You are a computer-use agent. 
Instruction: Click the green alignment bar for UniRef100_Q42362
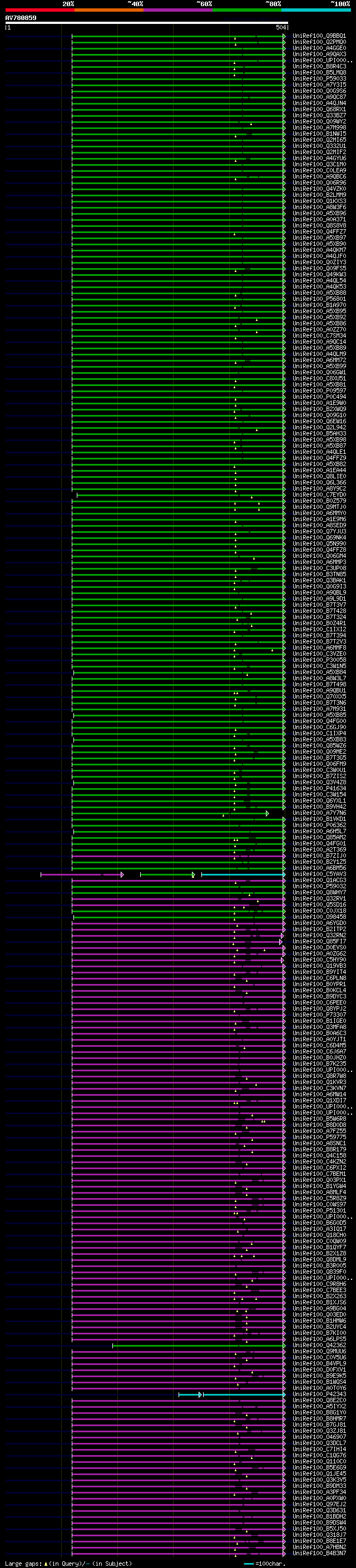(199, 1346)
